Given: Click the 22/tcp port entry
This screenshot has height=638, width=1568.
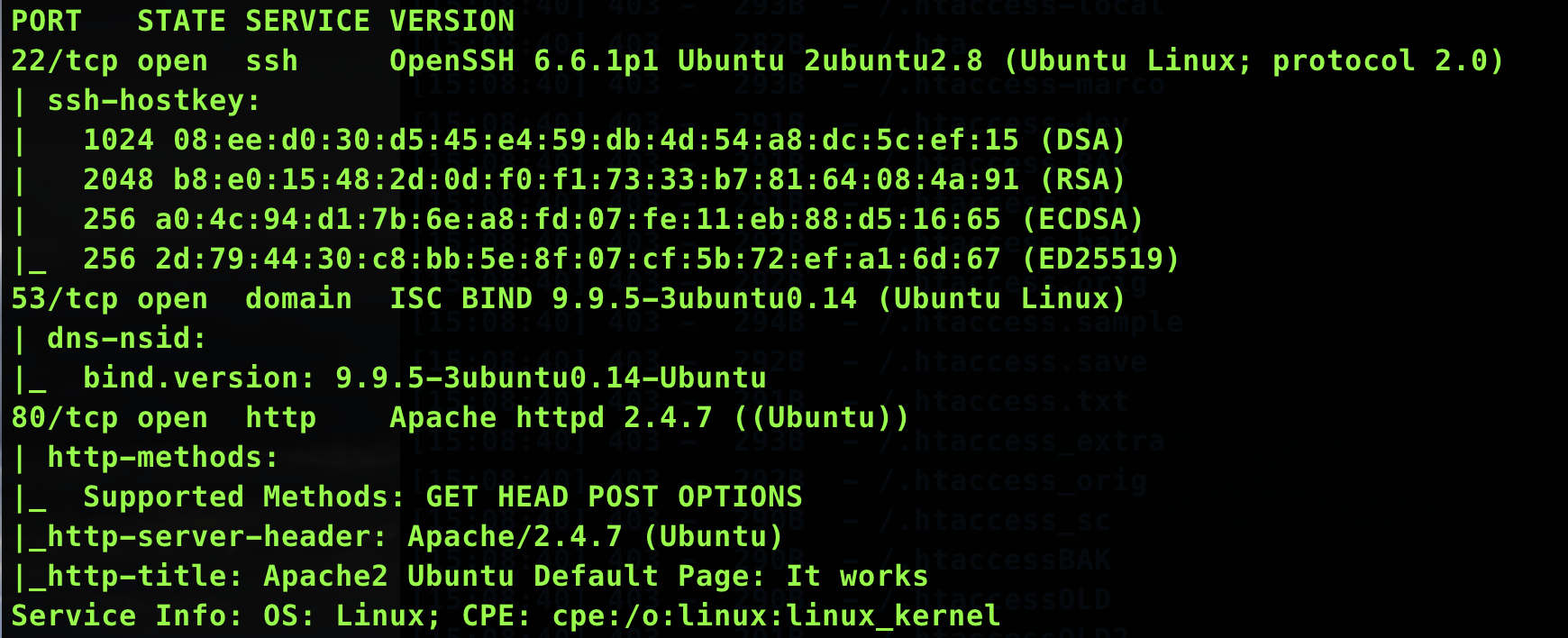Looking at the screenshot, I should (x=64, y=61).
